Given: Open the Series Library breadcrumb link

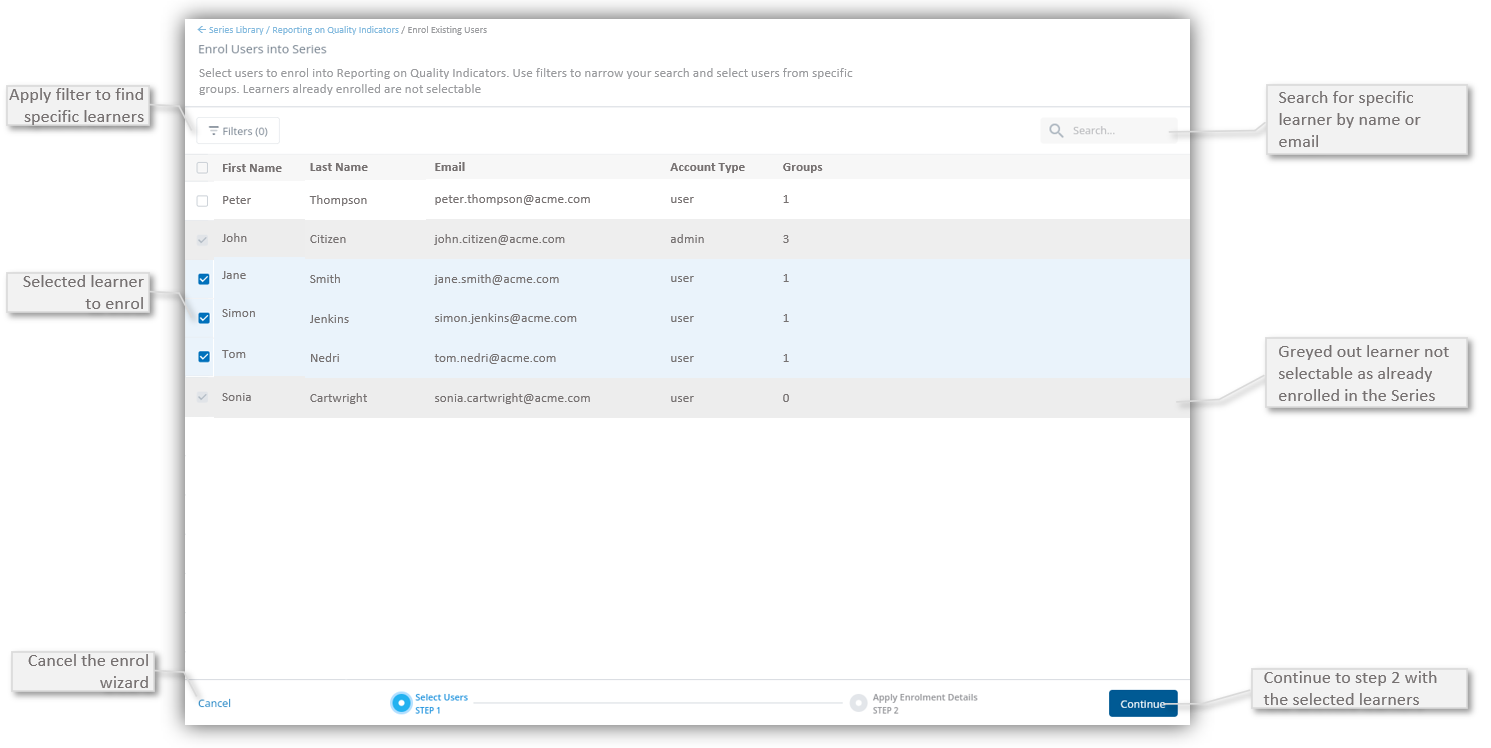Looking at the screenshot, I should tap(236, 30).
